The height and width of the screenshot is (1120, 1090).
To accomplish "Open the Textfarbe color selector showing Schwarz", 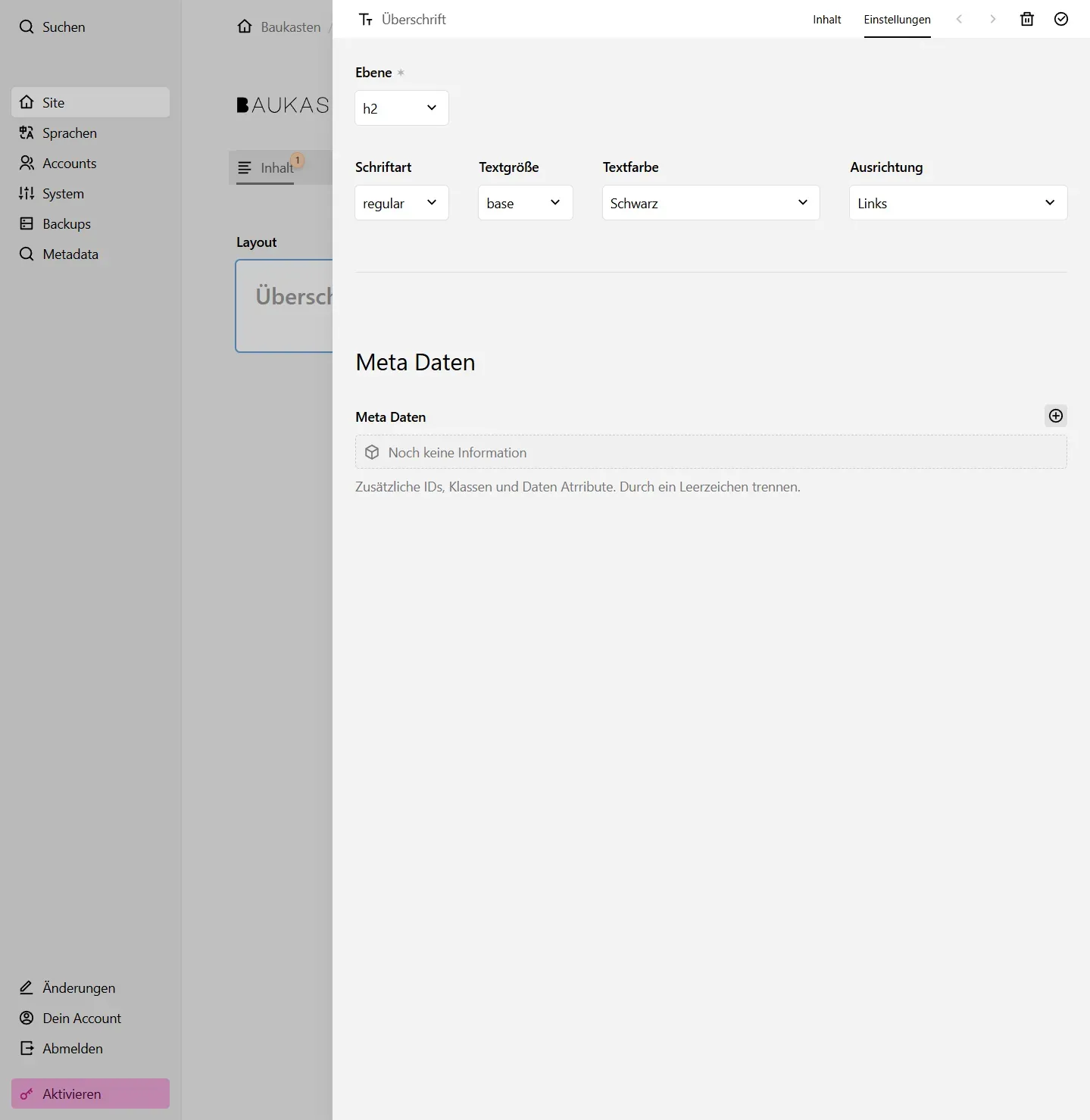I will point(710,202).
